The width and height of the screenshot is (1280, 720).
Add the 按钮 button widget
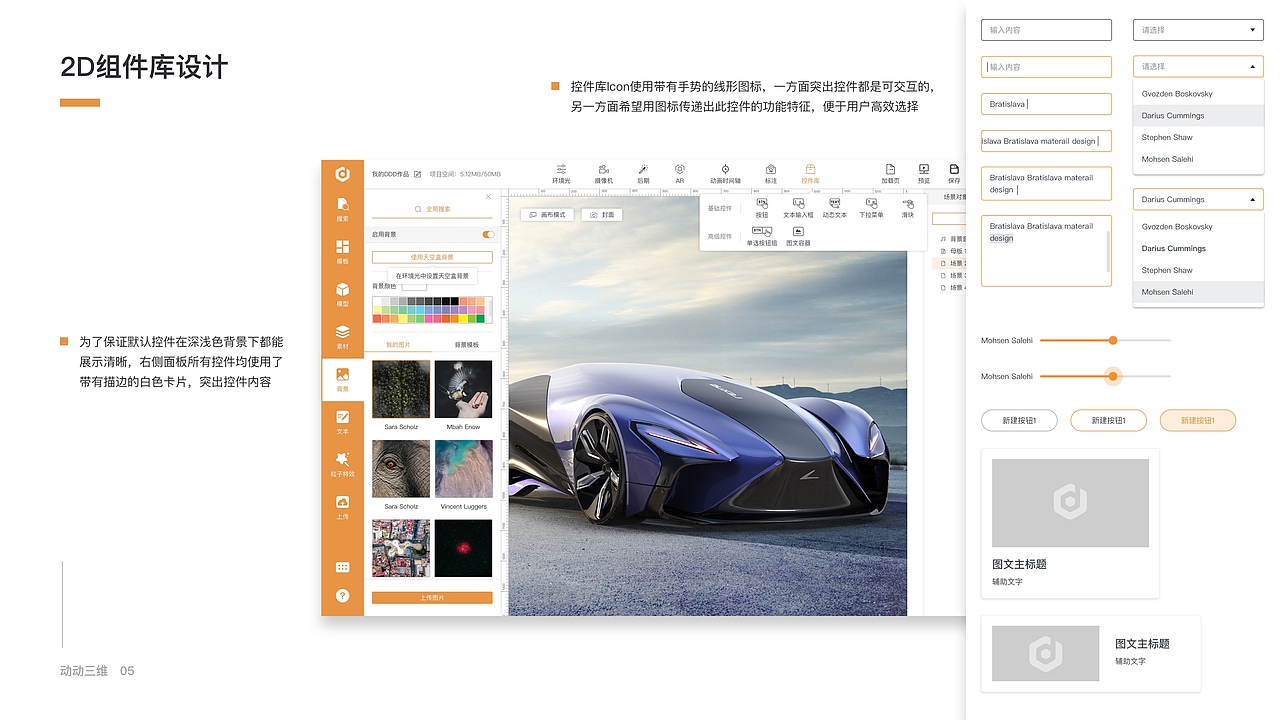pyautogui.click(x=762, y=208)
